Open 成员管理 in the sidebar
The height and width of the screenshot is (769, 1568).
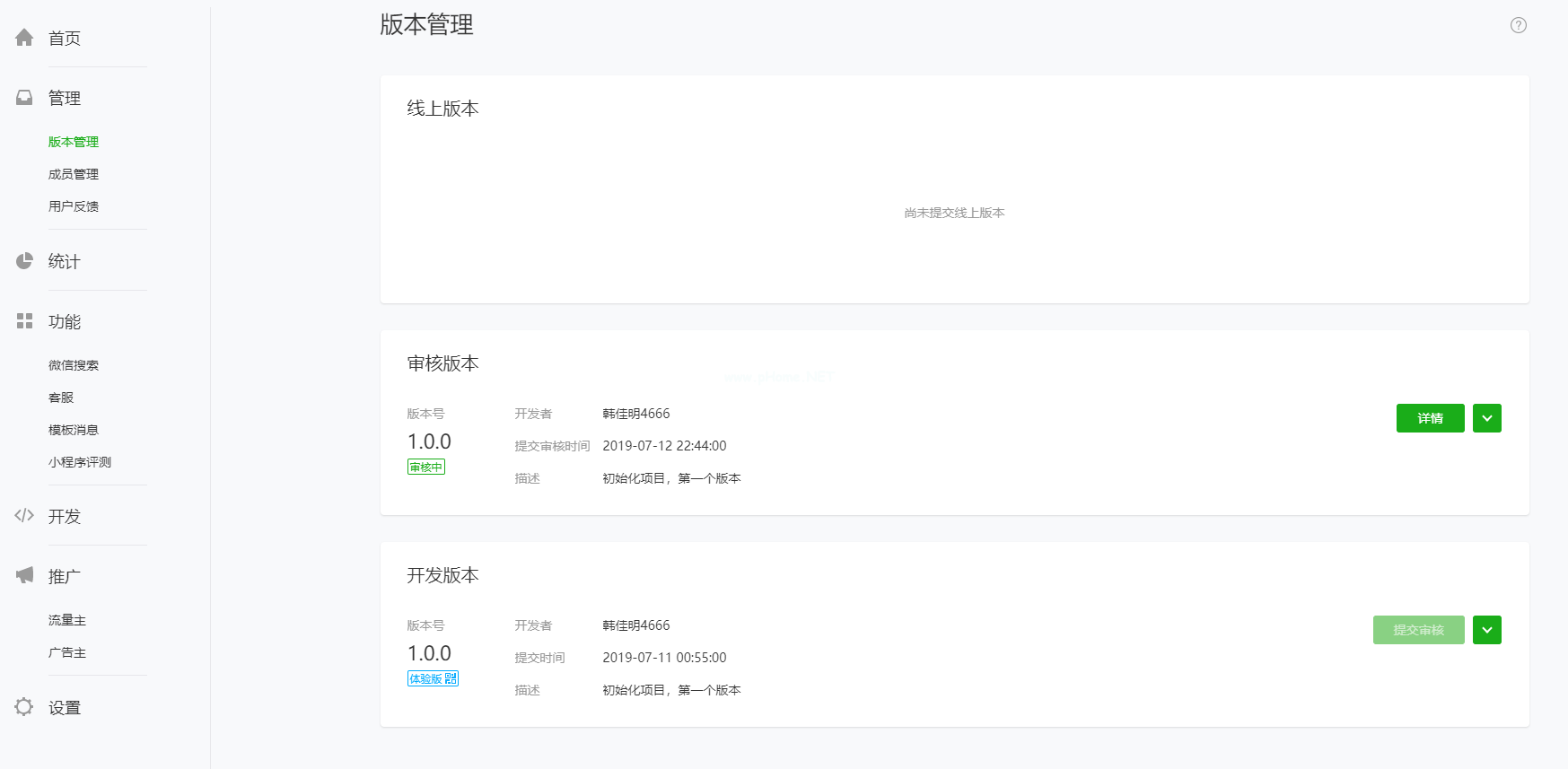(74, 174)
